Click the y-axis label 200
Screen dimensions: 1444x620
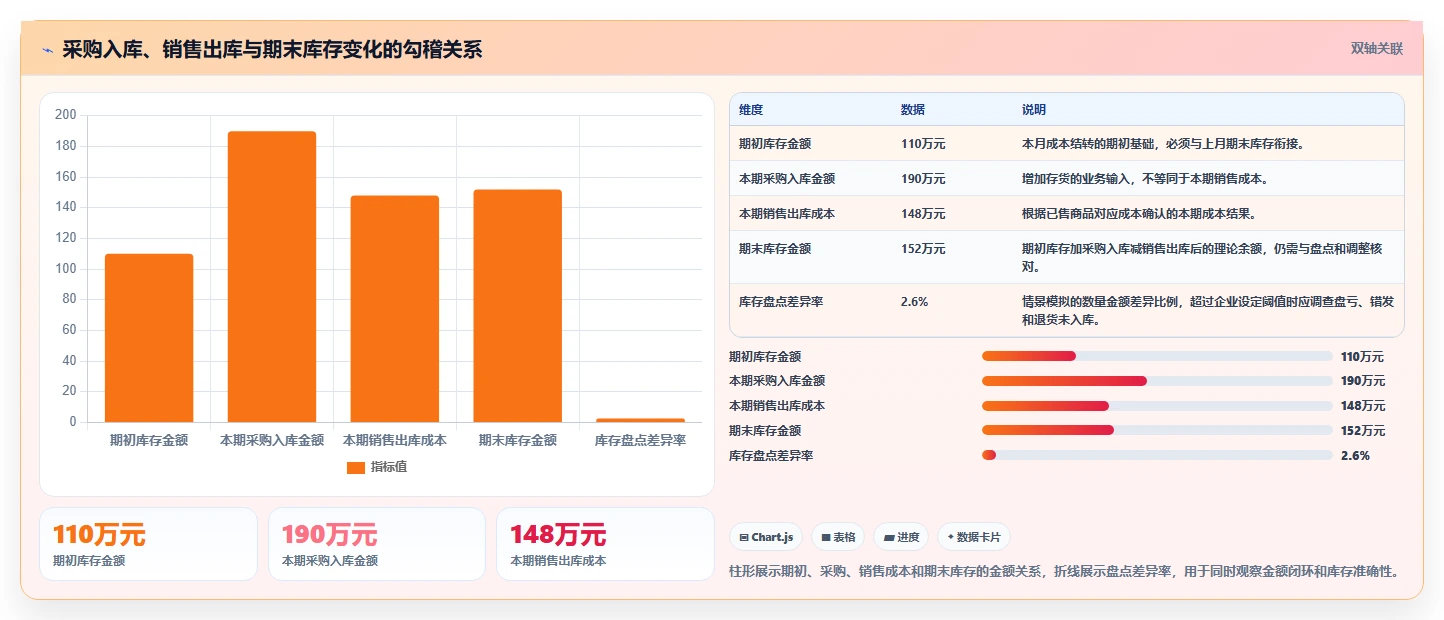pyautogui.click(x=66, y=116)
